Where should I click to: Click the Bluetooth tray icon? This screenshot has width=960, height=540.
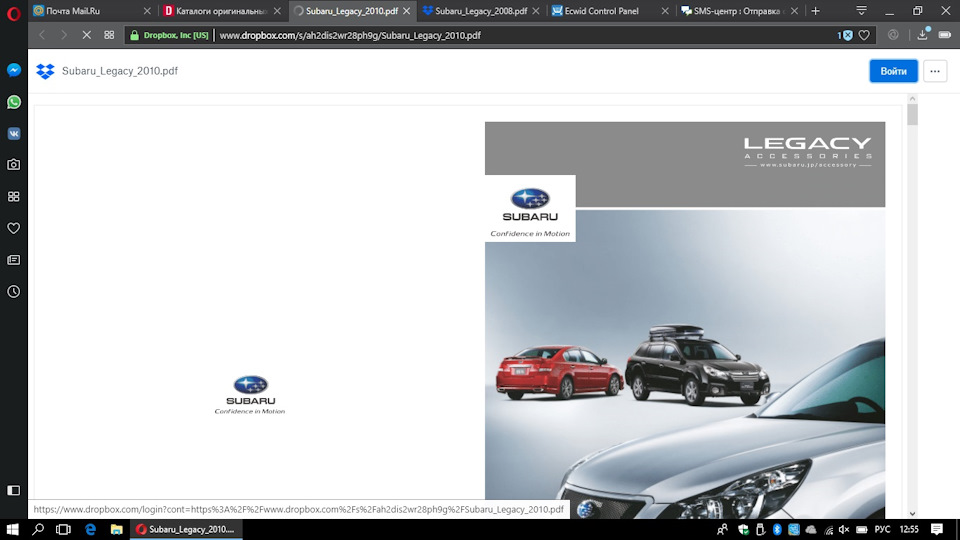pos(777,530)
